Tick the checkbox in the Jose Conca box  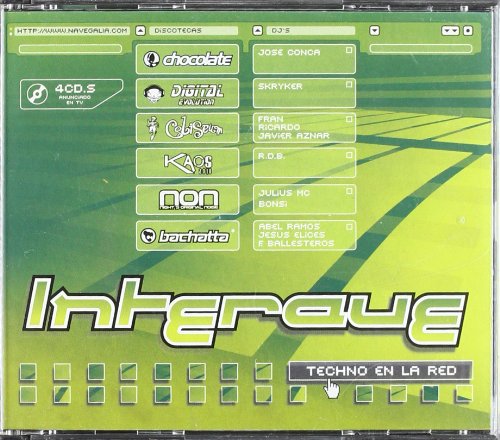click(x=349, y=50)
